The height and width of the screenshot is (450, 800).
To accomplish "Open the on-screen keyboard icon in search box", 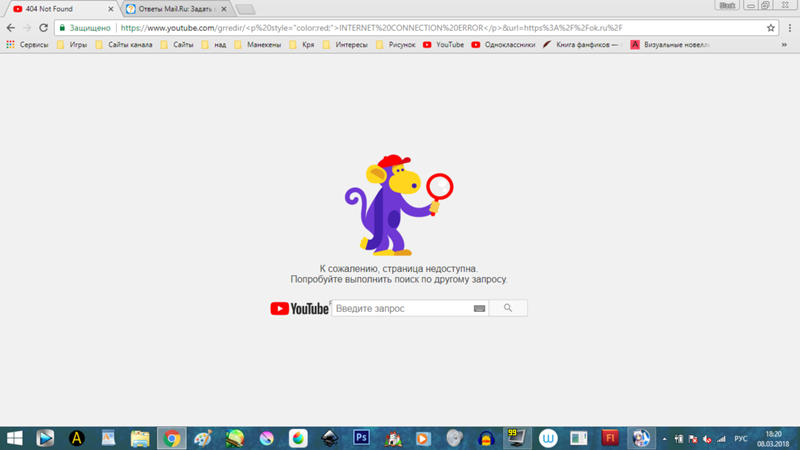I will tap(479, 308).
